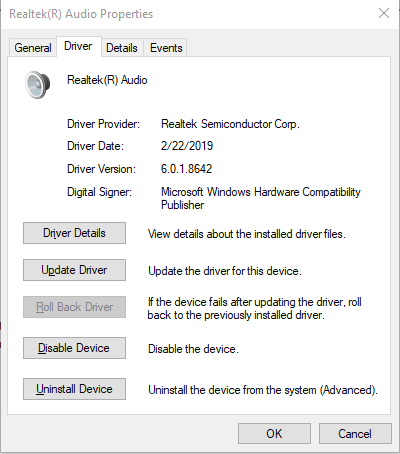Click the Realtek speaker device icon

pyautogui.click(x=38, y=85)
